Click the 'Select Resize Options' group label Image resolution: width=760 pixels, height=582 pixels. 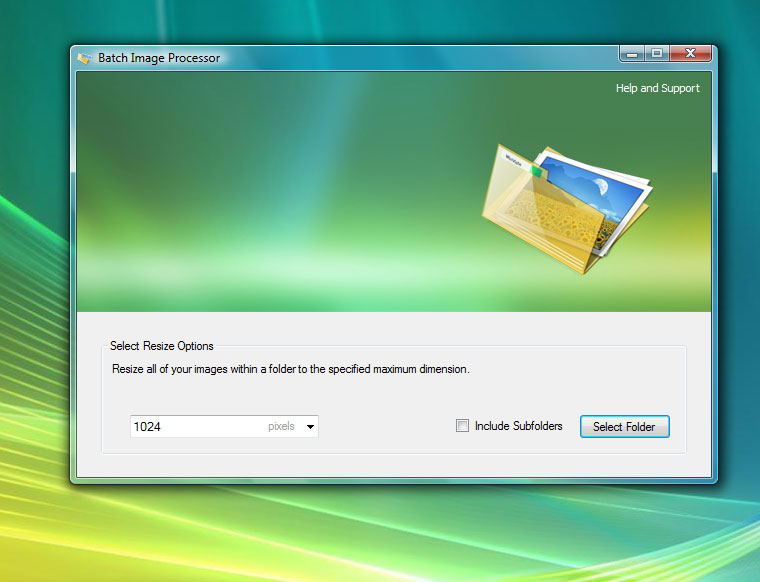(x=161, y=346)
